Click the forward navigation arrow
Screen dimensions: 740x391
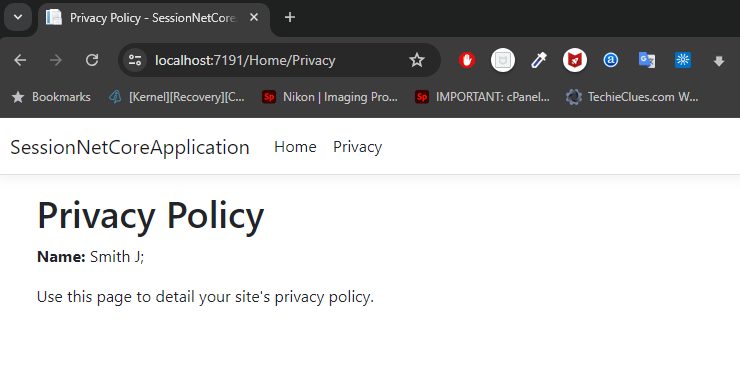56,60
